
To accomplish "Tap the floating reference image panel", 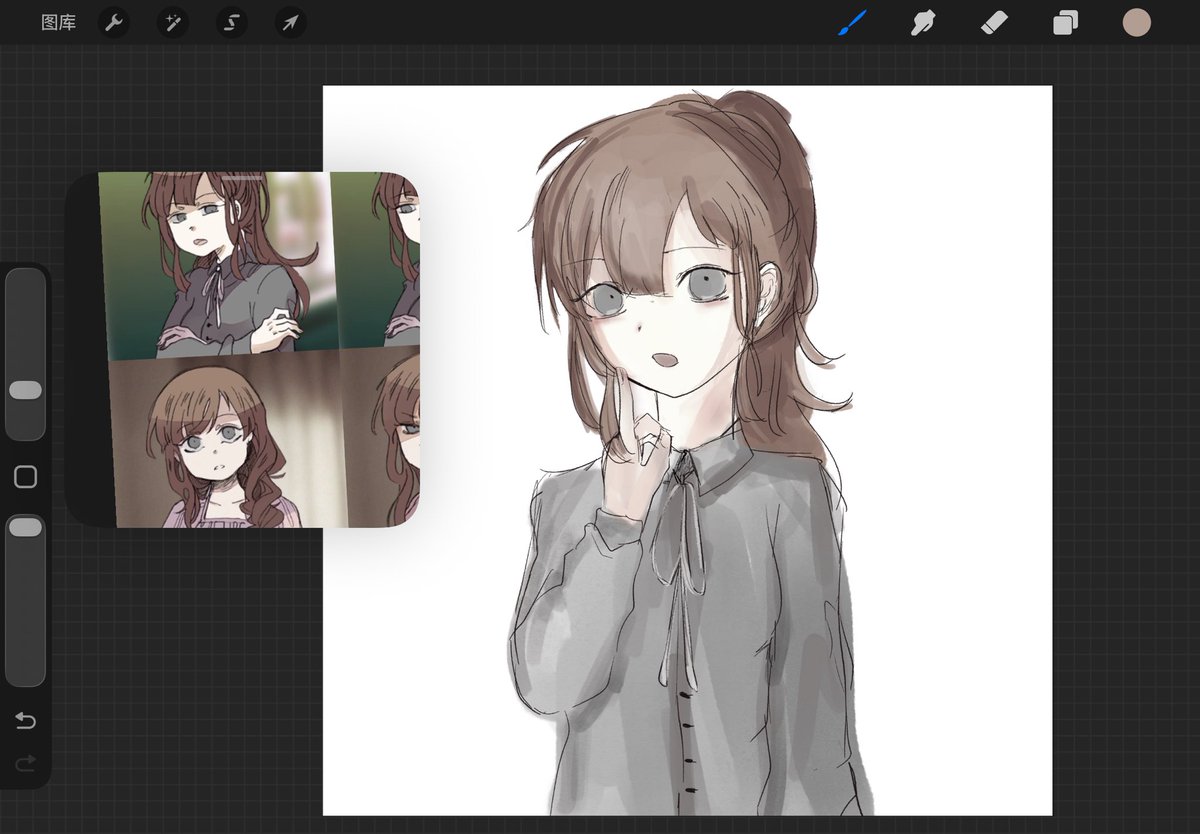I will click(243, 349).
